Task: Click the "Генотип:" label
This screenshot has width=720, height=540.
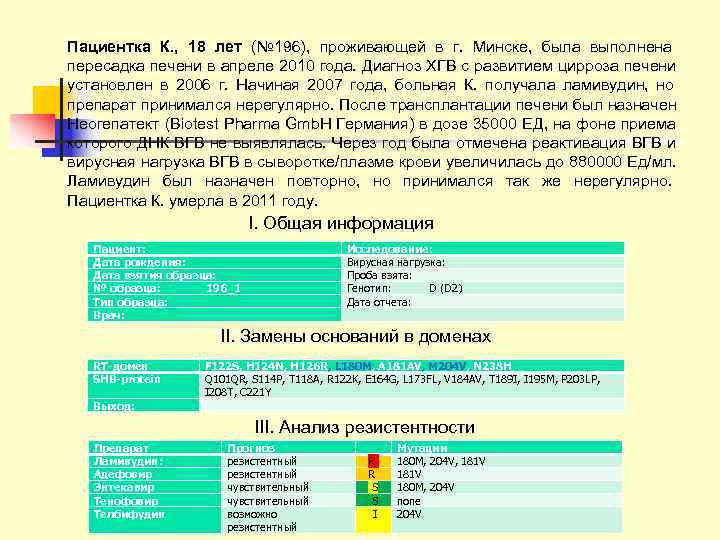Action: coord(369,288)
